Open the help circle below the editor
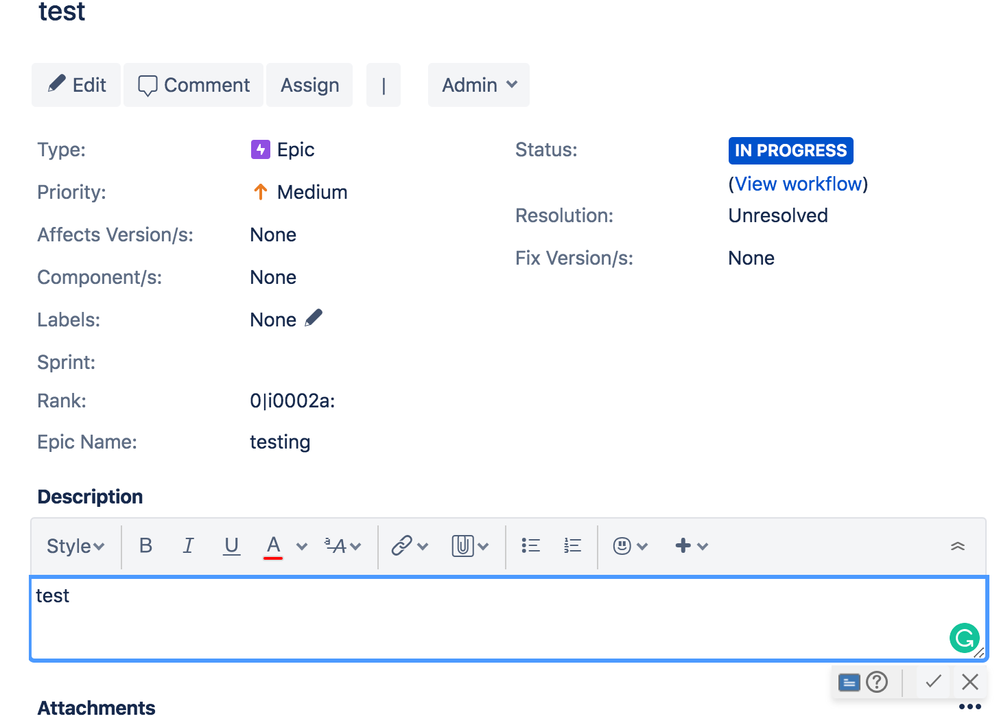Screen dimensions: 999x716 (x=877, y=682)
